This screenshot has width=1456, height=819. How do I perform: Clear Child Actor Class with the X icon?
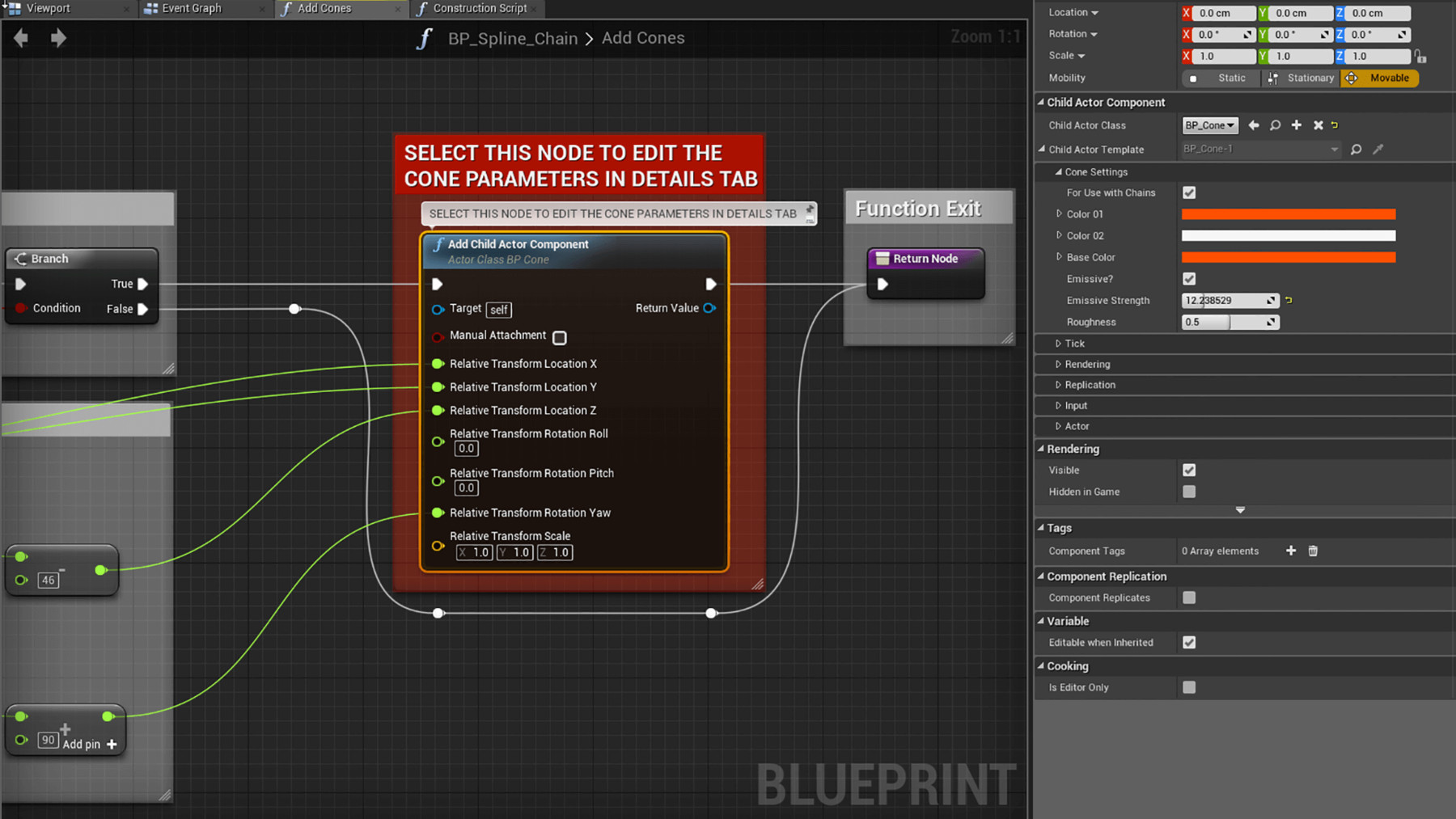[1318, 125]
